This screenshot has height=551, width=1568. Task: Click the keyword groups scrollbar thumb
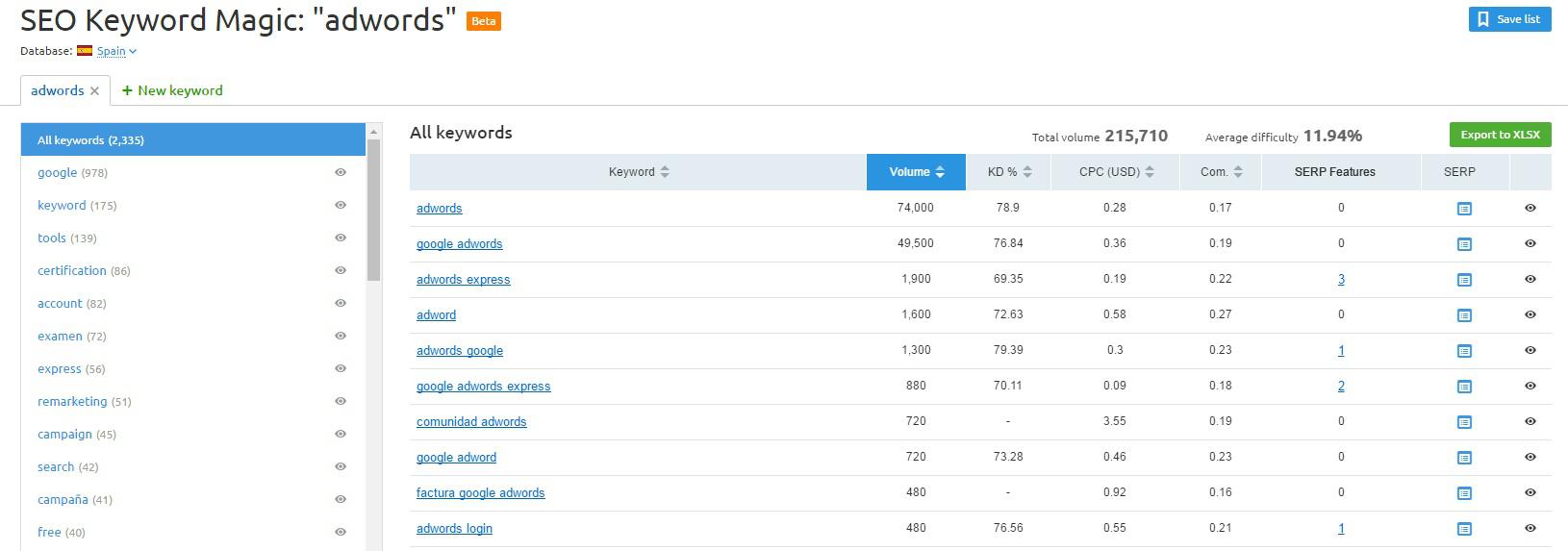pos(374,210)
